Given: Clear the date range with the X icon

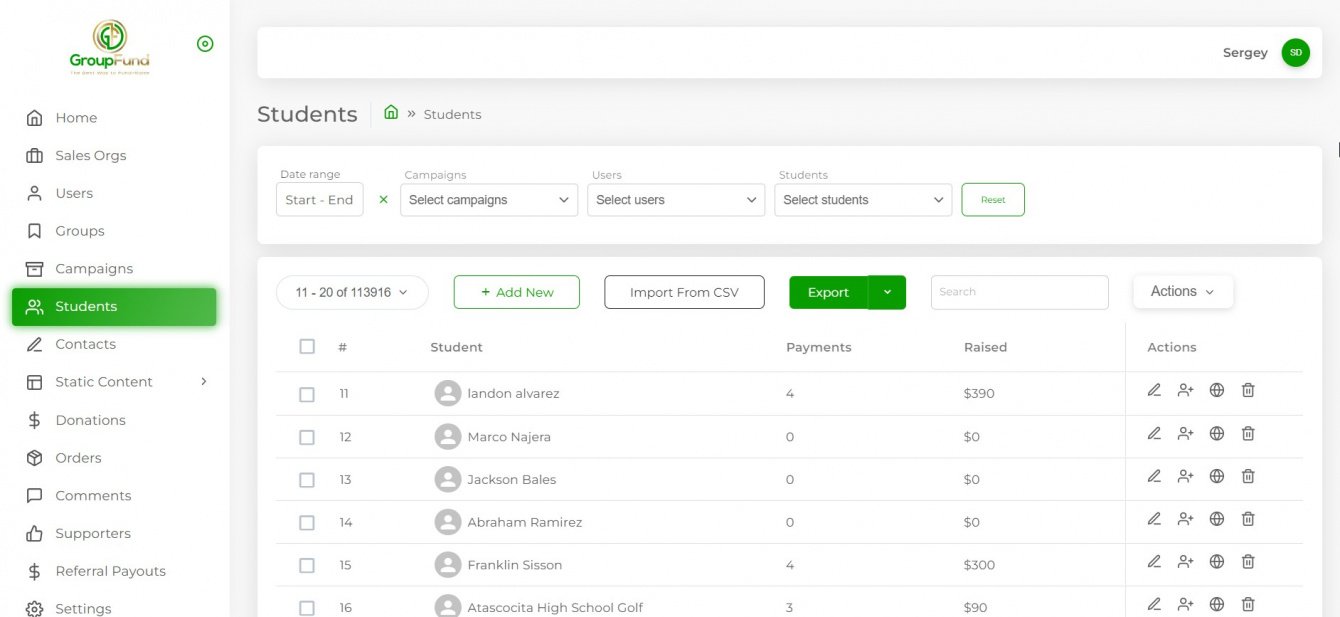Looking at the screenshot, I should (x=383, y=200).
